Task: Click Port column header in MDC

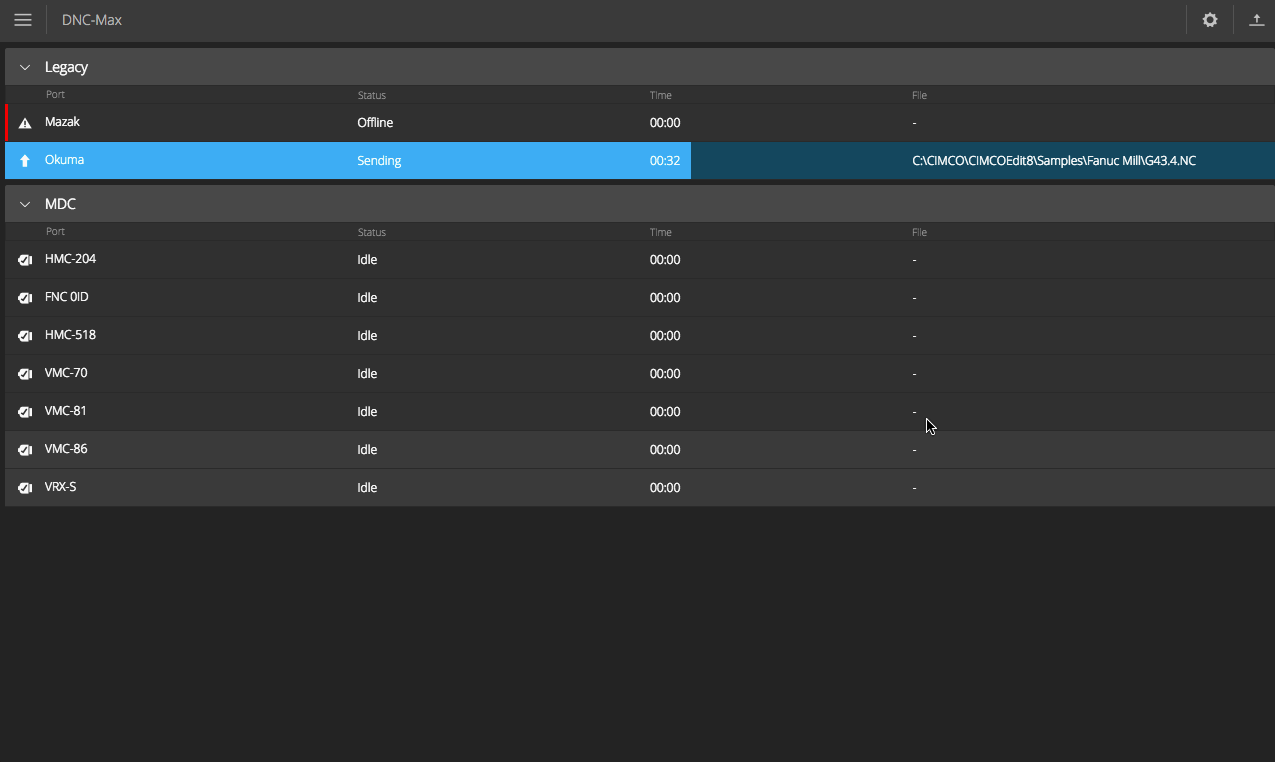Action: tap(55, 232)
